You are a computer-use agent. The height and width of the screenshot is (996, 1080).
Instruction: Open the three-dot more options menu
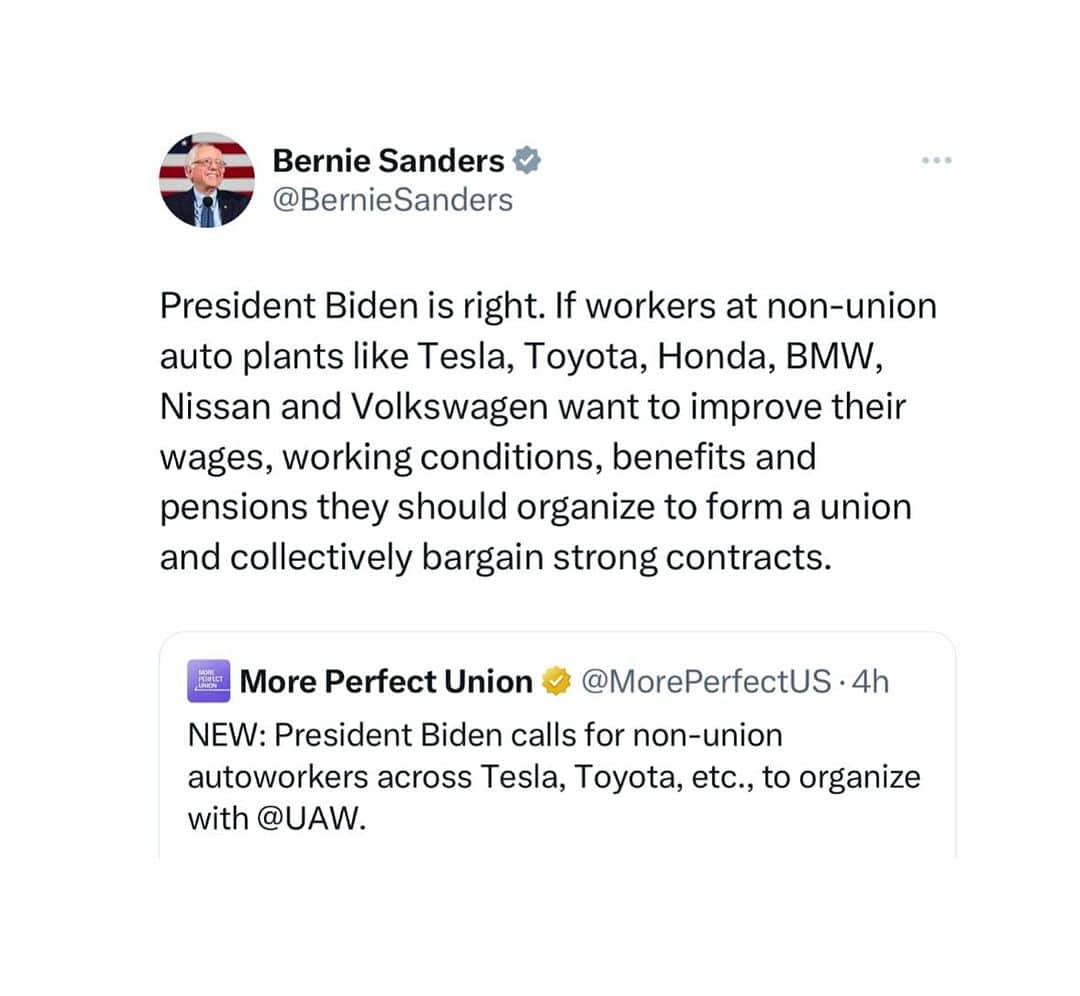[x=936, y=160]
